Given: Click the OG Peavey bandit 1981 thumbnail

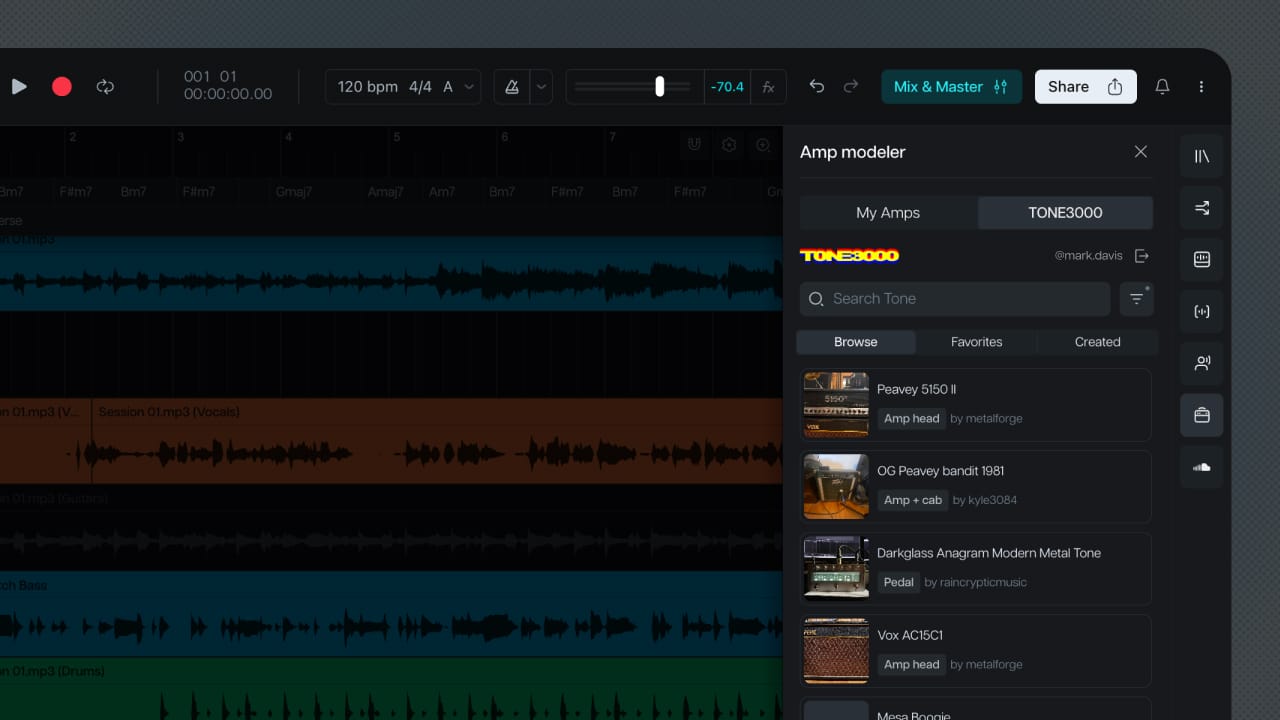Looking at the screenshot, I should 836,486.
